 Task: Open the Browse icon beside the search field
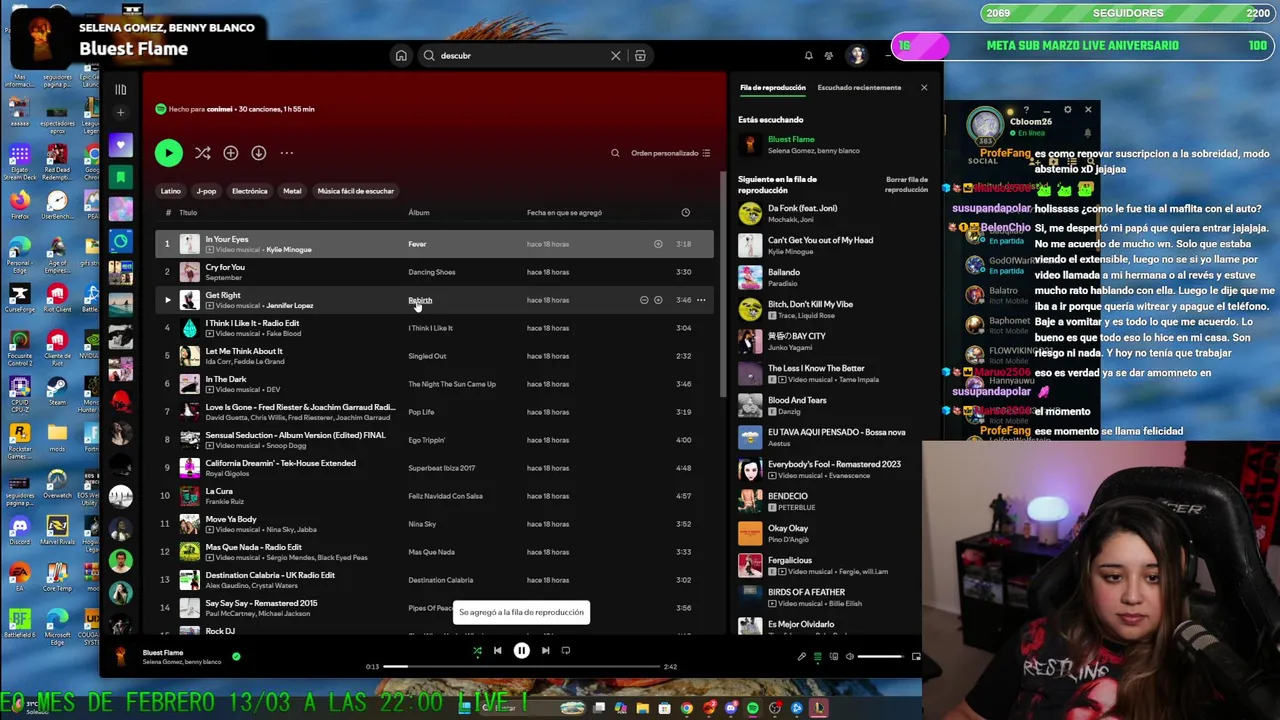tap(640, 56)
